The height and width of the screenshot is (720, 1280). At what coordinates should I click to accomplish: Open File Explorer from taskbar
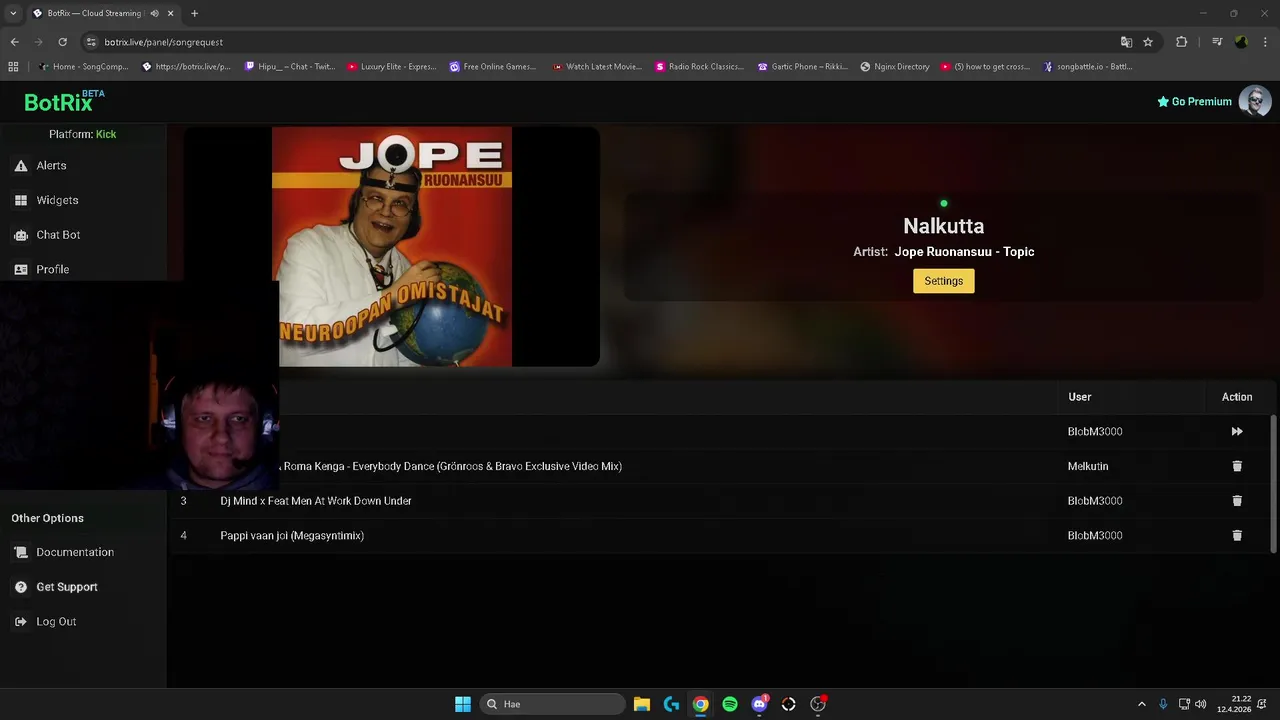tap(642, 704)
